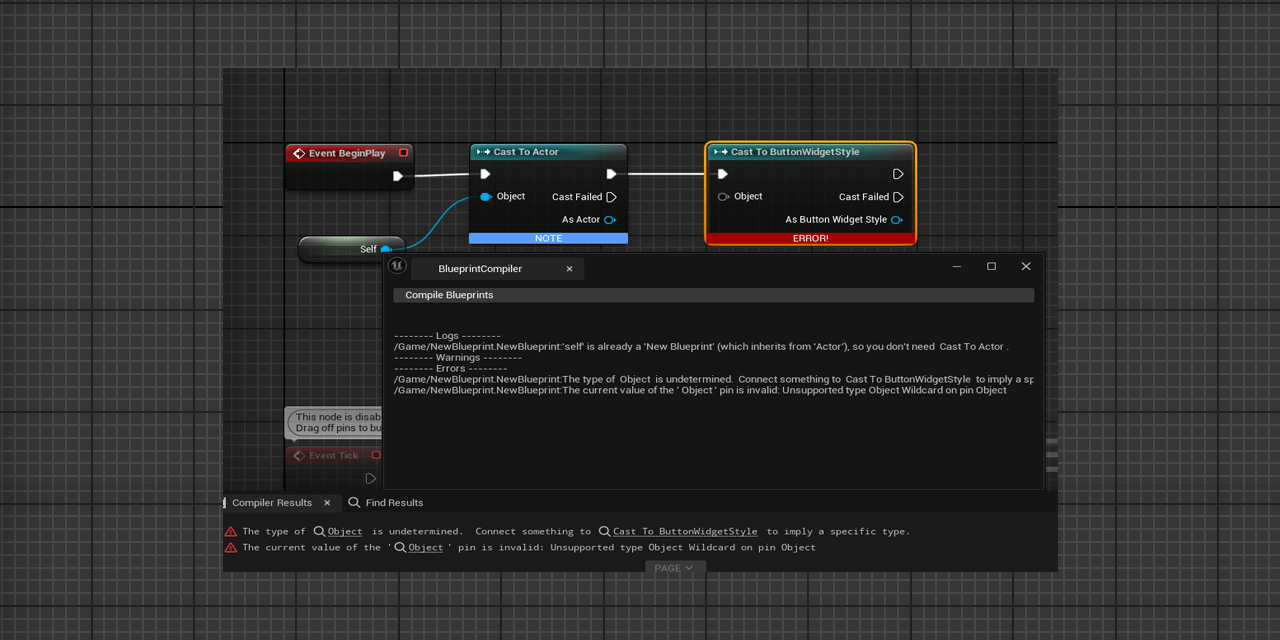
Task: Click the red square on the Event Tick node
Action: [x=375, y=455]
